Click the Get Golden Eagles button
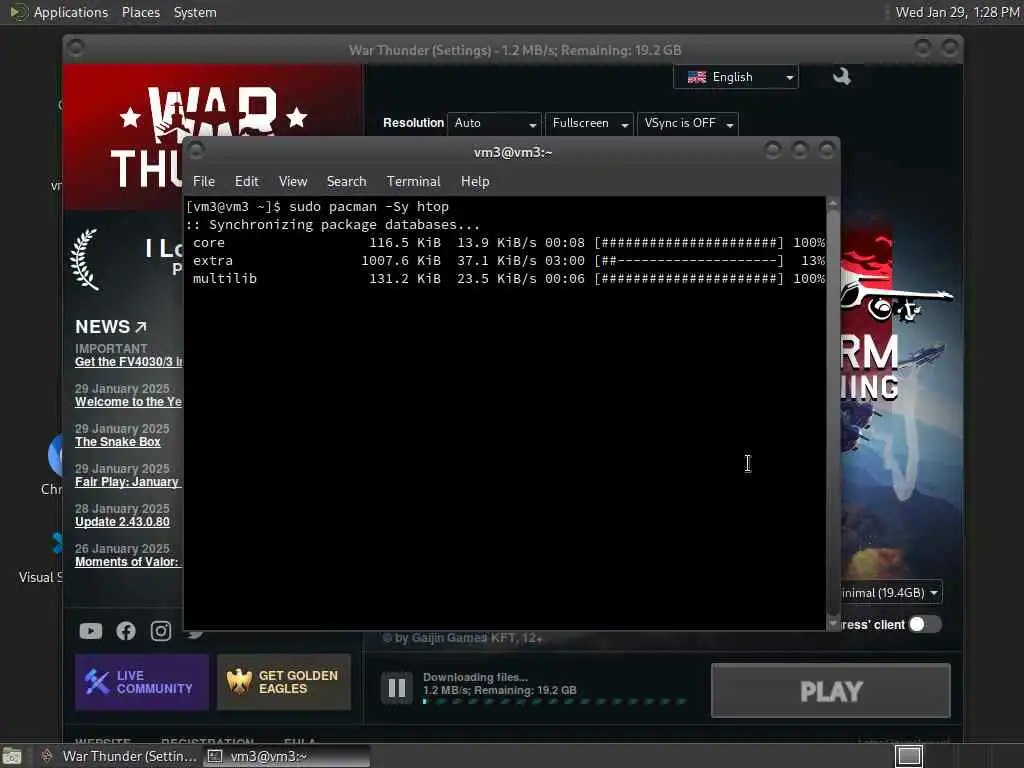 point(284,682)
